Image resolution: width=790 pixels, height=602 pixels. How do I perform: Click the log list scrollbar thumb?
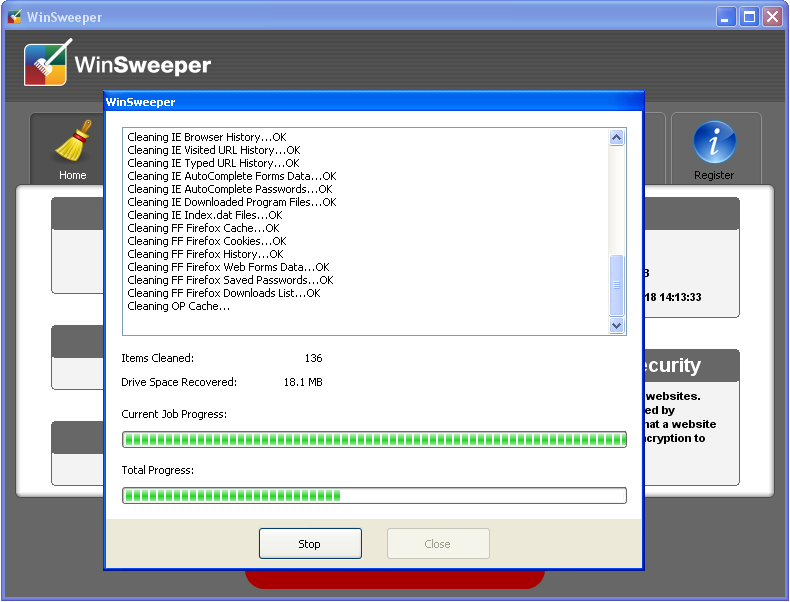(616, 285)
